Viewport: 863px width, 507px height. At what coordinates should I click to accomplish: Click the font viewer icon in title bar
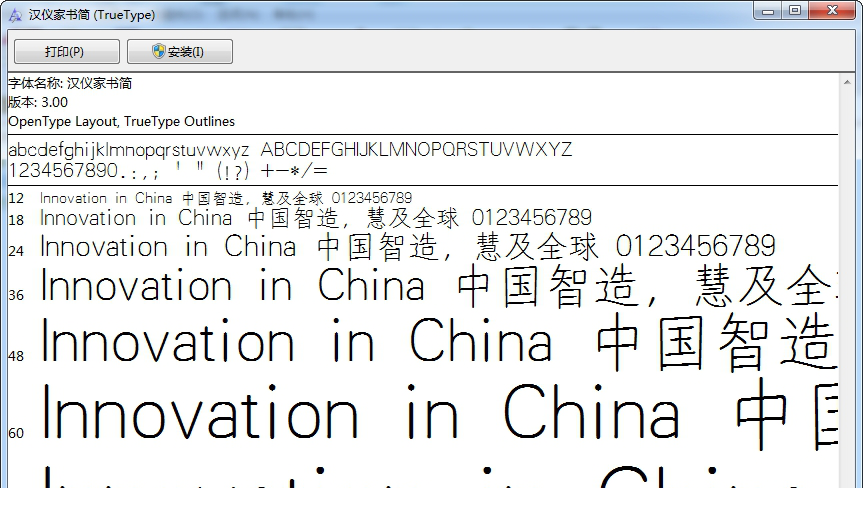point(15,15)
